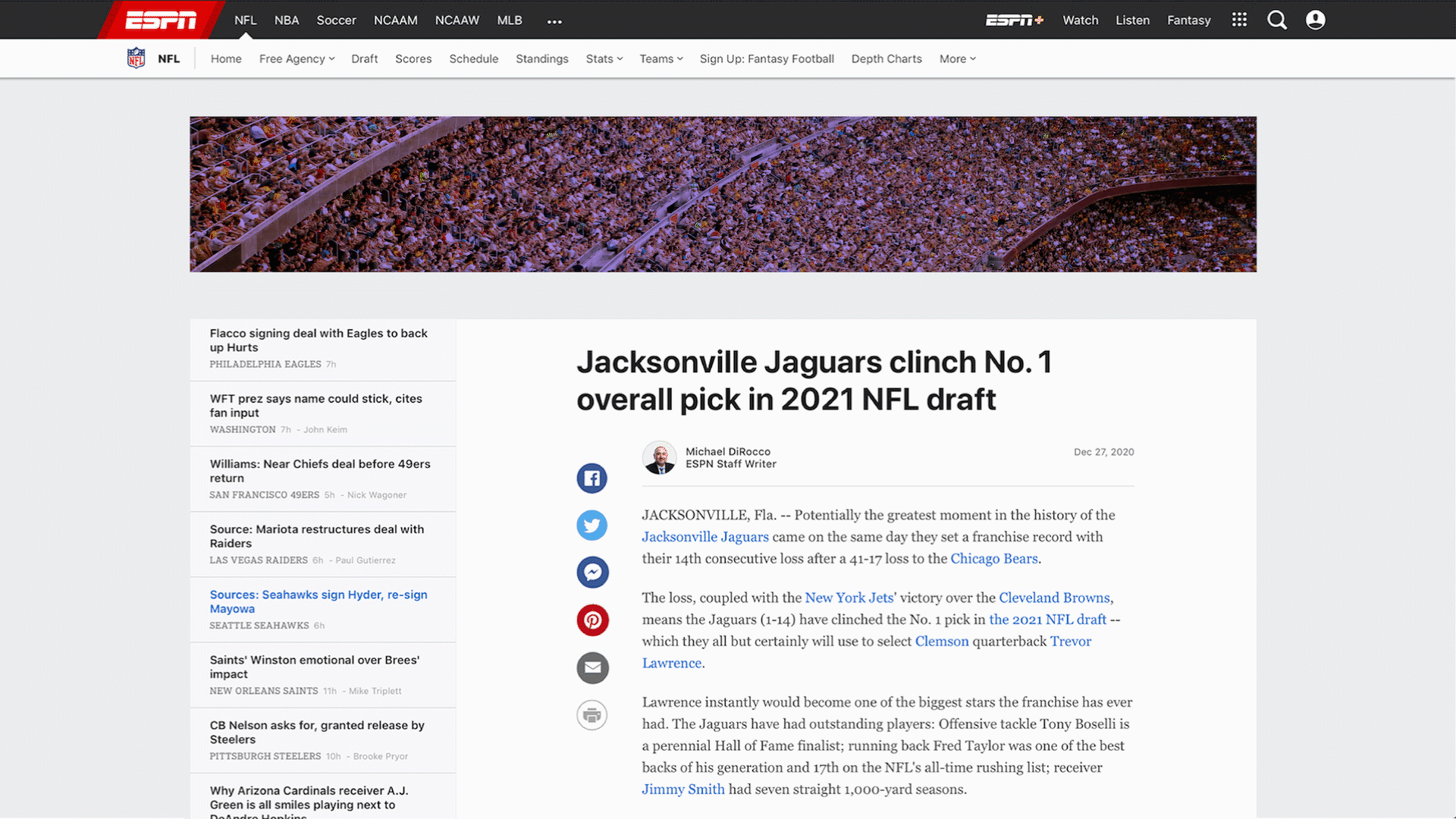The image size is (1456, 819).
Task: Open Flacco signing deal with Eagles story
Action: tap(318, 340)
